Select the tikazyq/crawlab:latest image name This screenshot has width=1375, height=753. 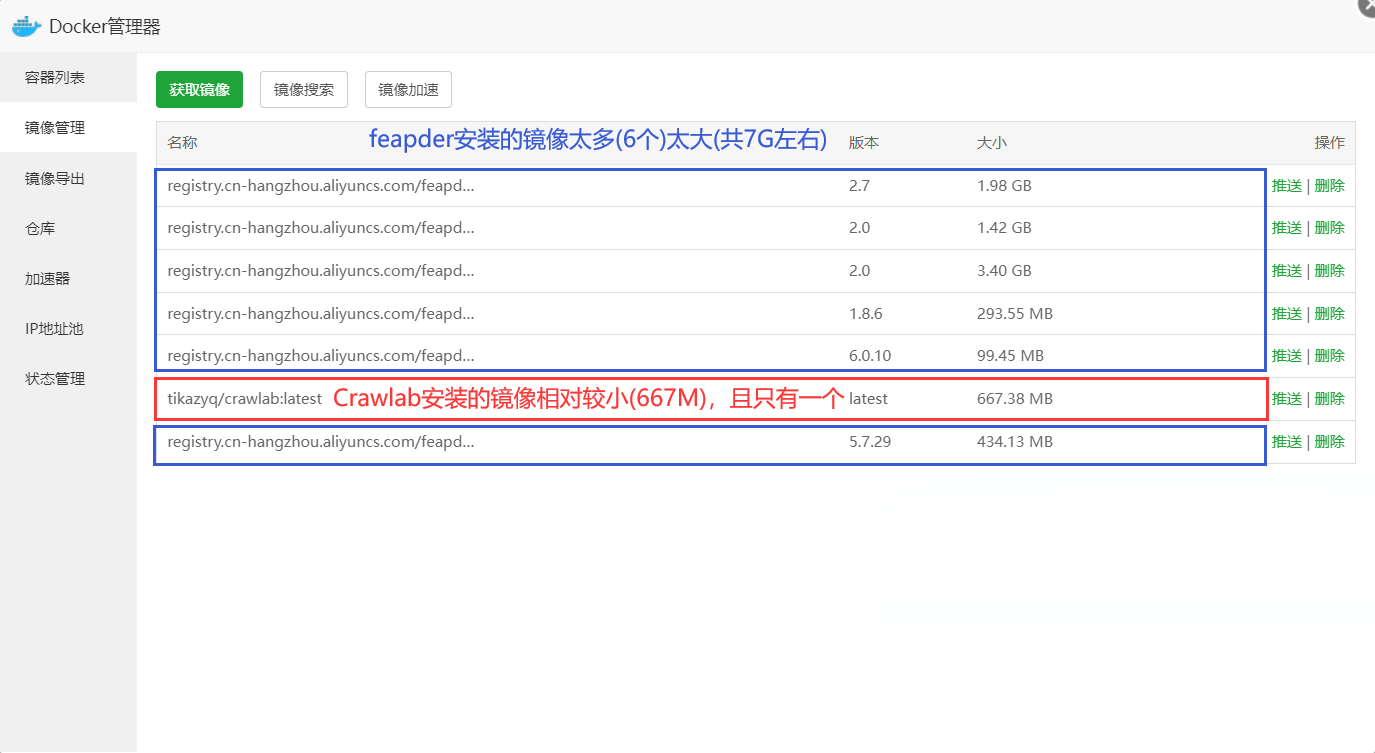pos(244,399)
